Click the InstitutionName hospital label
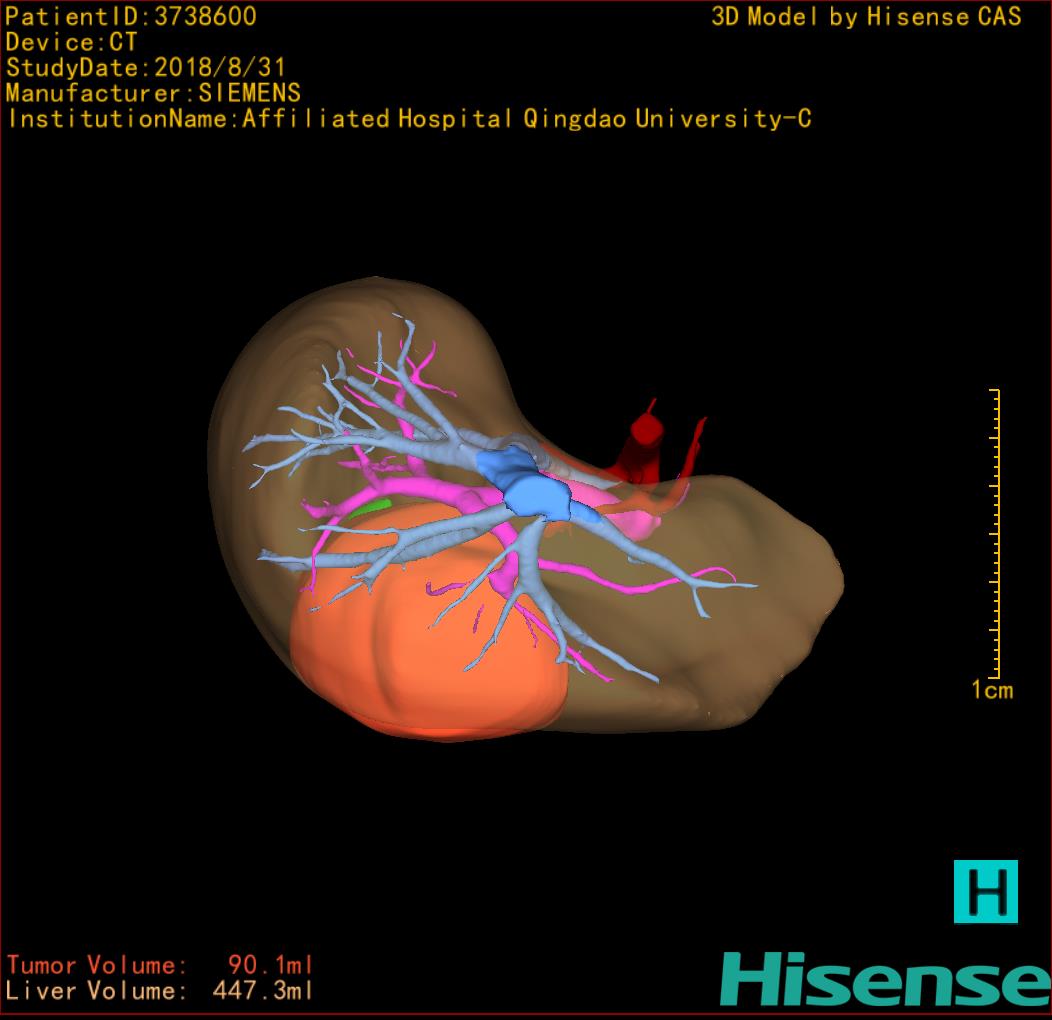The image size is (1052, 1020). [409, 119]
